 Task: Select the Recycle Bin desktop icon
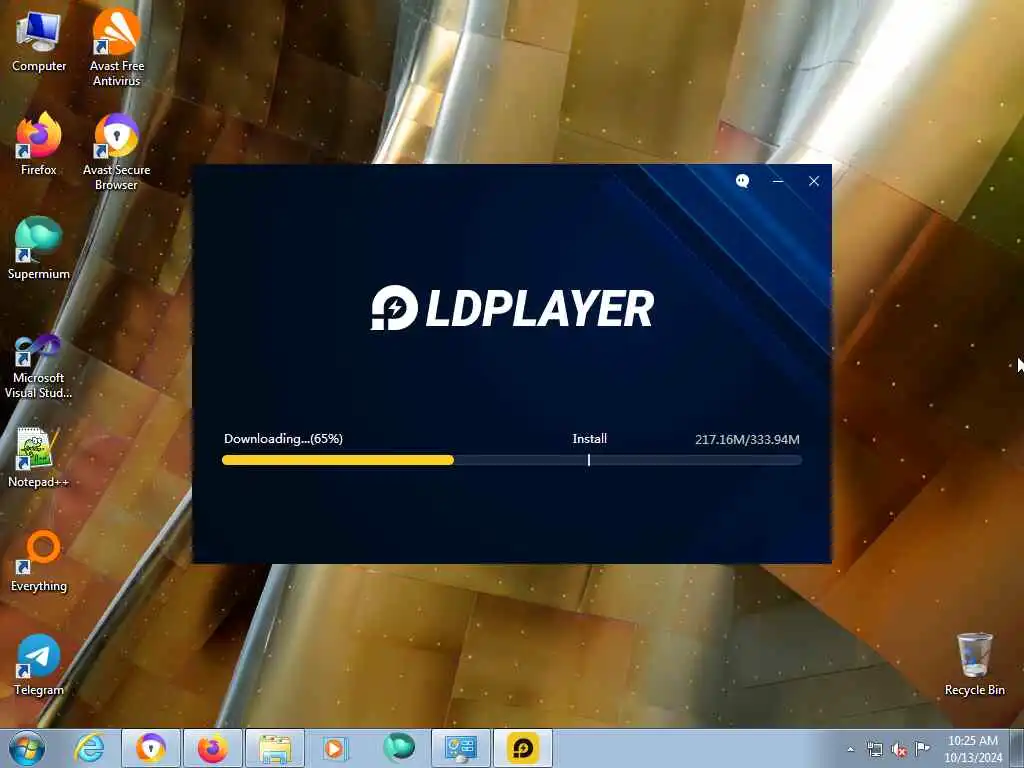tap(974, 664)
